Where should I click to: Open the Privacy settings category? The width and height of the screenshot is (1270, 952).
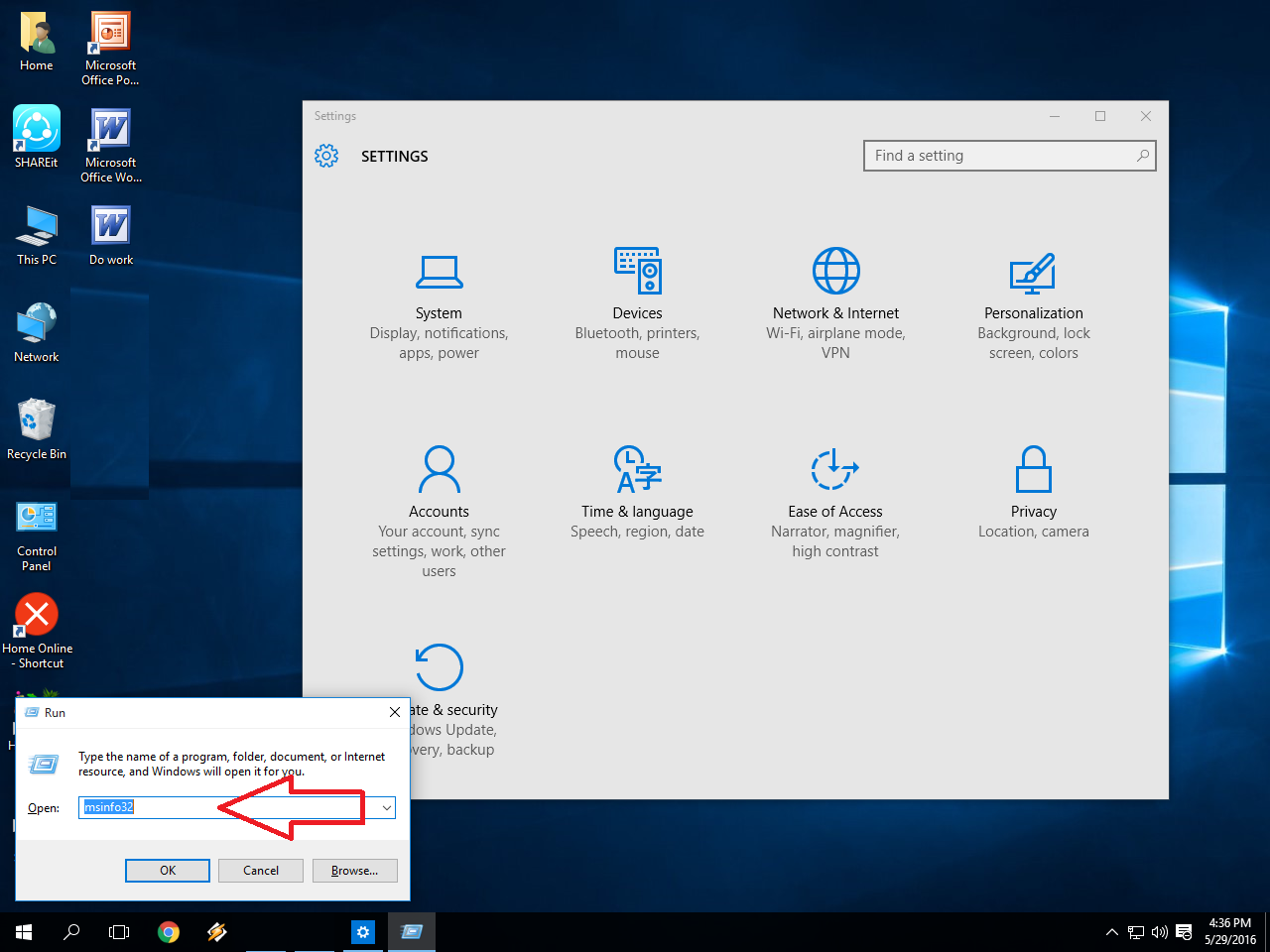pyautogui.click(x=1034, y=491)
